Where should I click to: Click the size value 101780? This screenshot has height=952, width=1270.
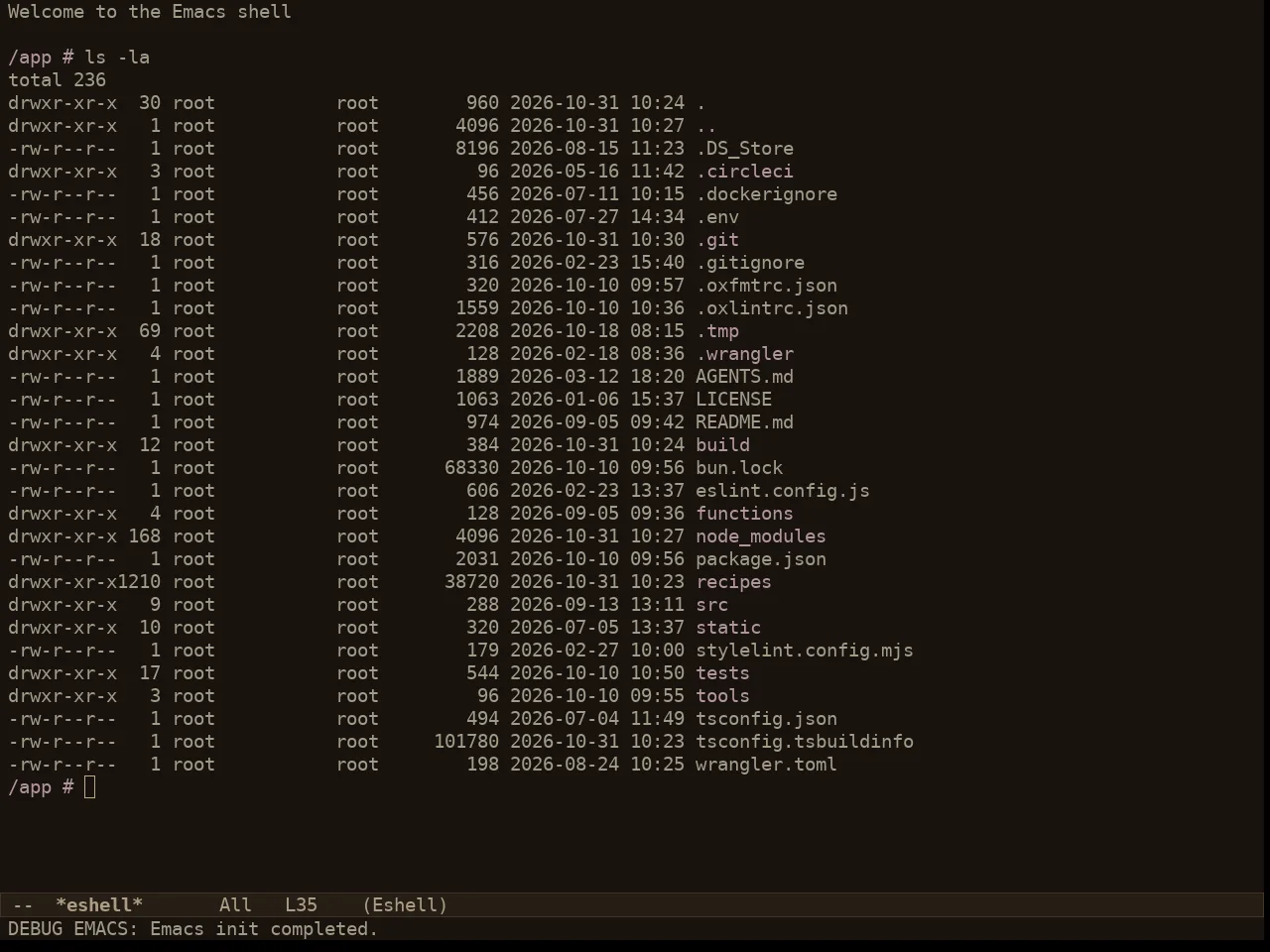tap(466, 742)
